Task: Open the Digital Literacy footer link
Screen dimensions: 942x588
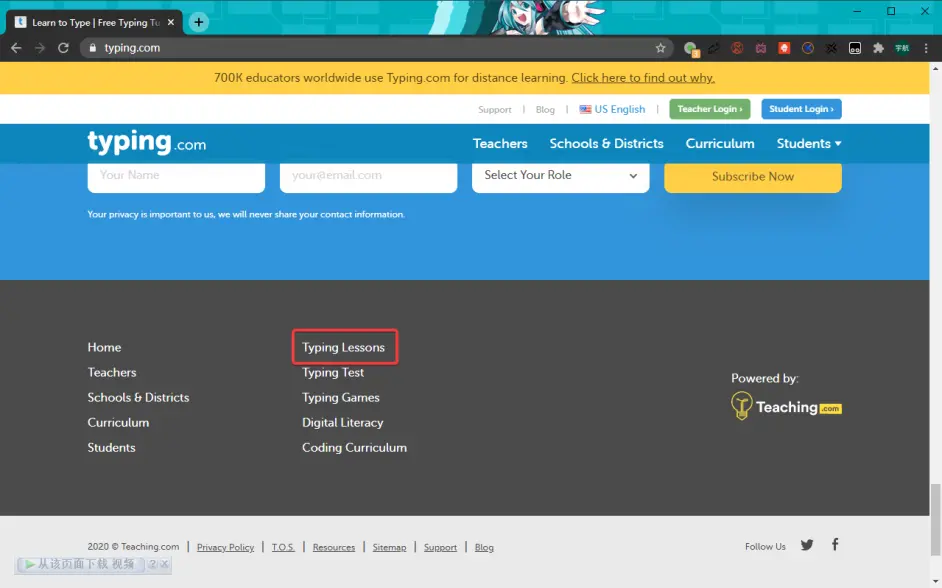Action: 342,423
